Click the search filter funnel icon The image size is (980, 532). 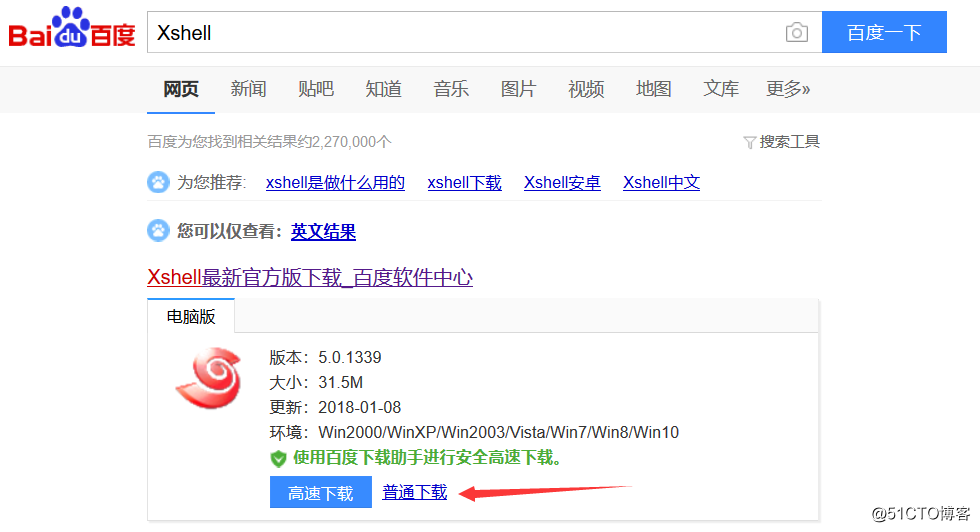point(749,143)
